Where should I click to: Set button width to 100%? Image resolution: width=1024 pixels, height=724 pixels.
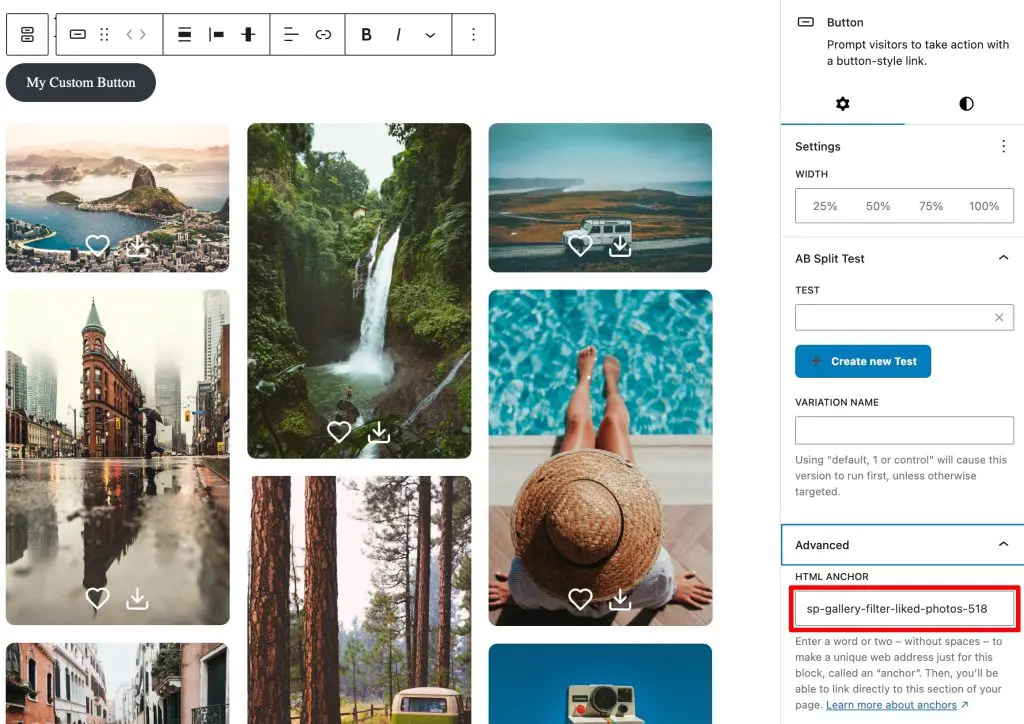984,206
